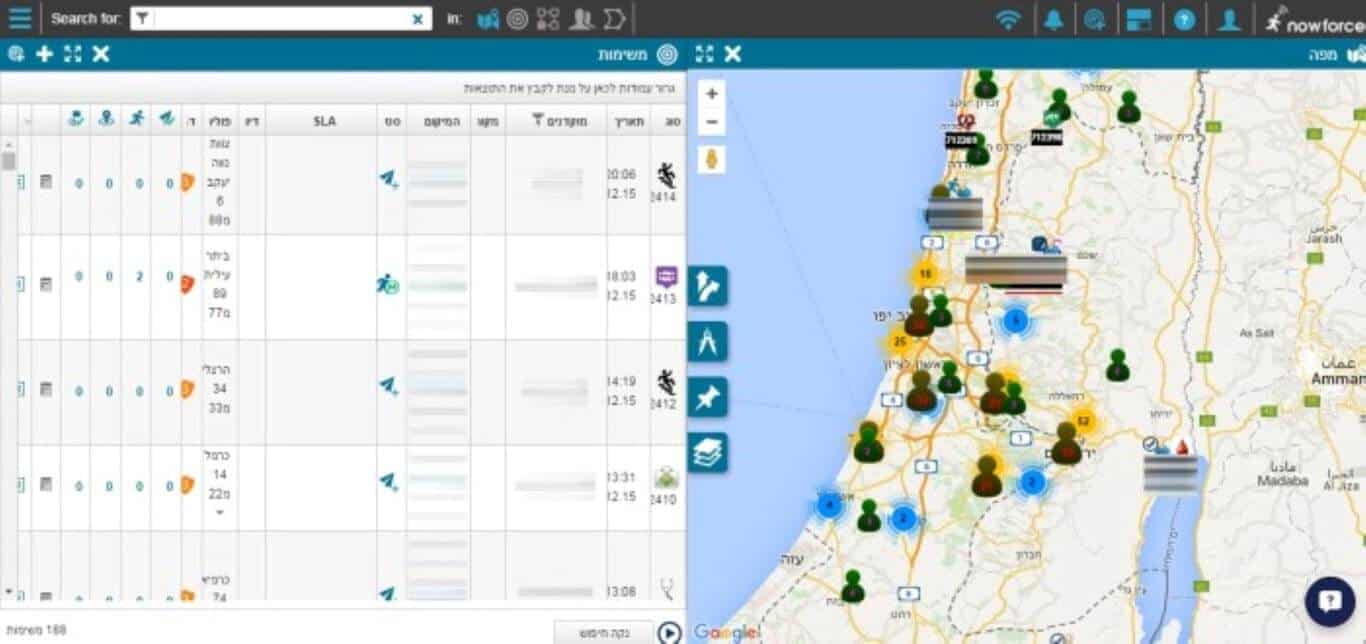Click the count 2 in the 18:03 row
Image resolution: width=1366 pixels, height=644 pixels.
click(139, 277)
